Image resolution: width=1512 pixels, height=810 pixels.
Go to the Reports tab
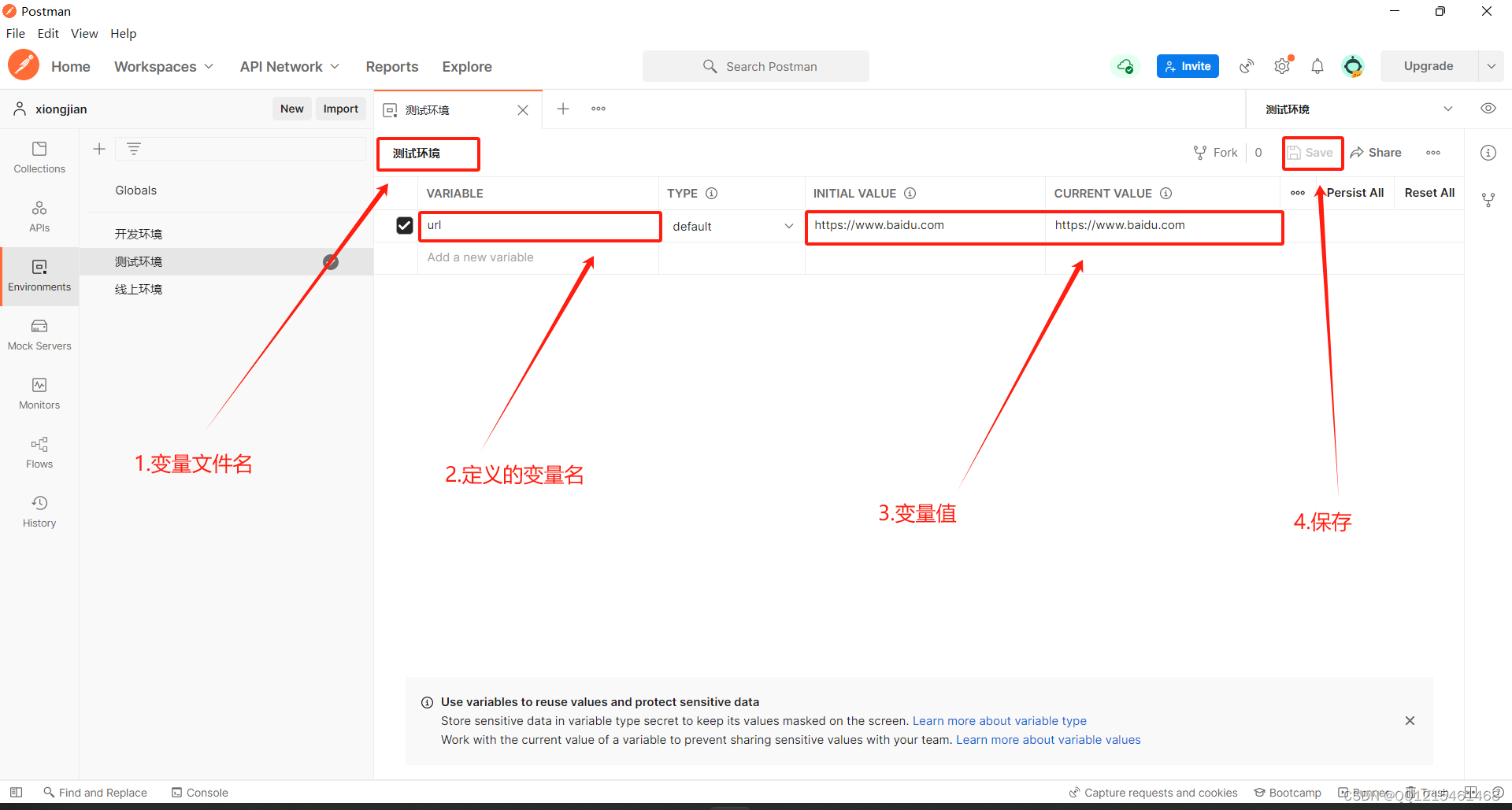click(392, 67)
